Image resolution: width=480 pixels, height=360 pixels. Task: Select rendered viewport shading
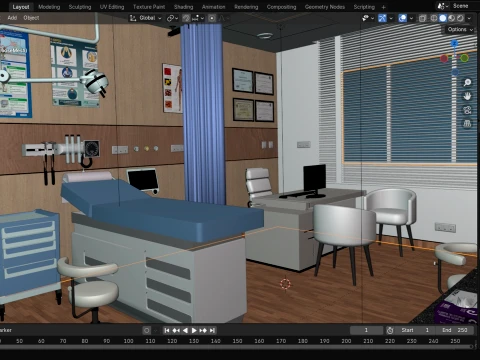click(460, 18)
